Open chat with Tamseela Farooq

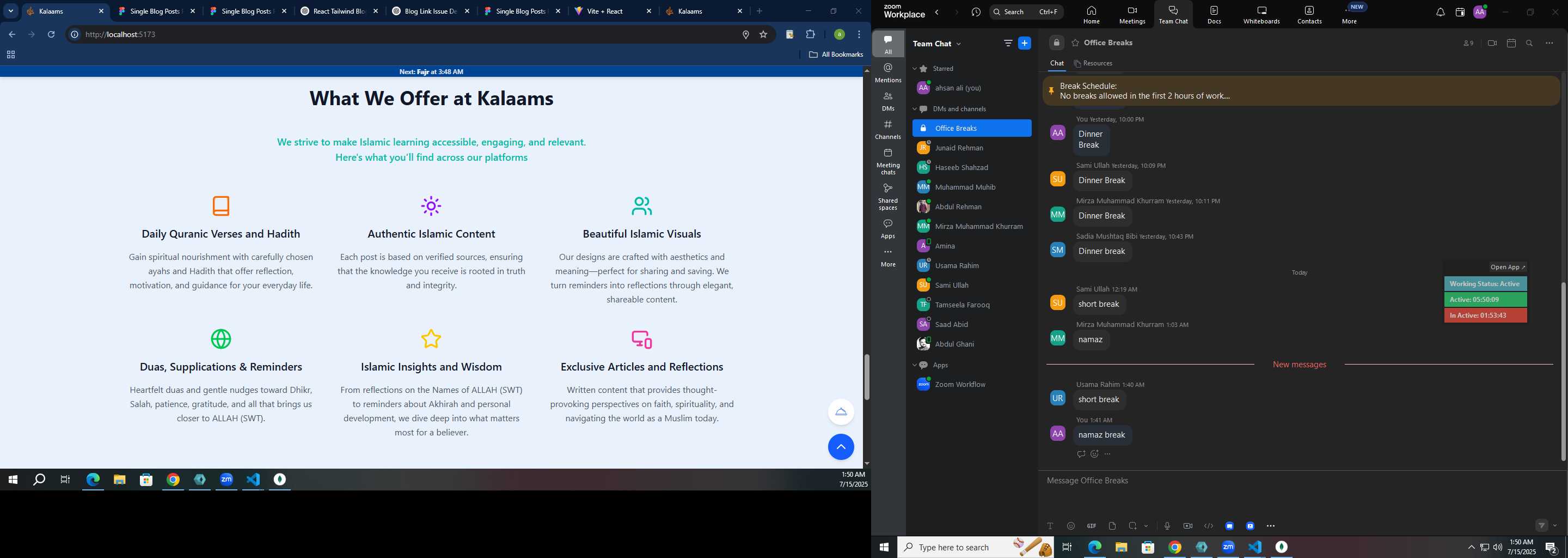pyautogui.click(x=971, y=305)
